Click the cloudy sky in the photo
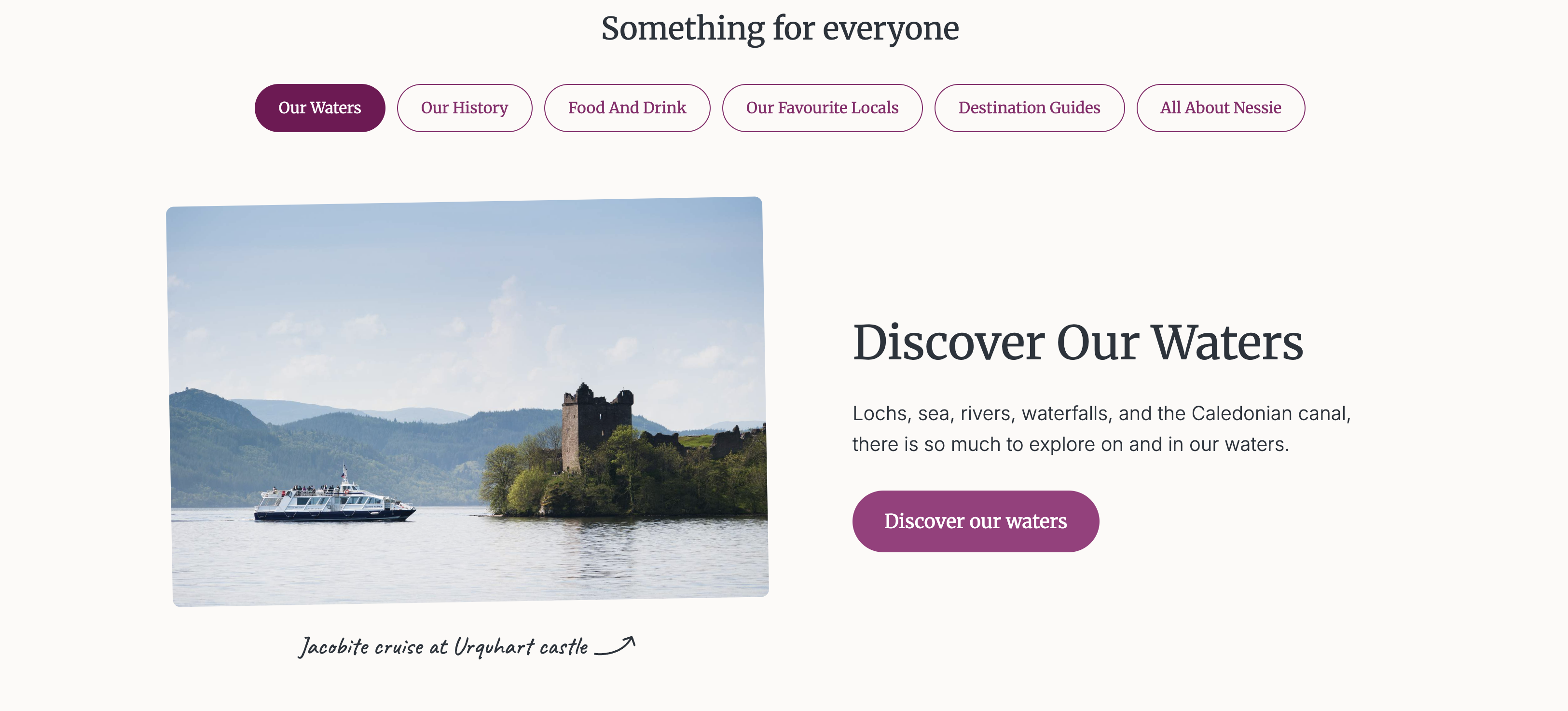The height and width of the screenshot is (711, 1568). point(463,292)
